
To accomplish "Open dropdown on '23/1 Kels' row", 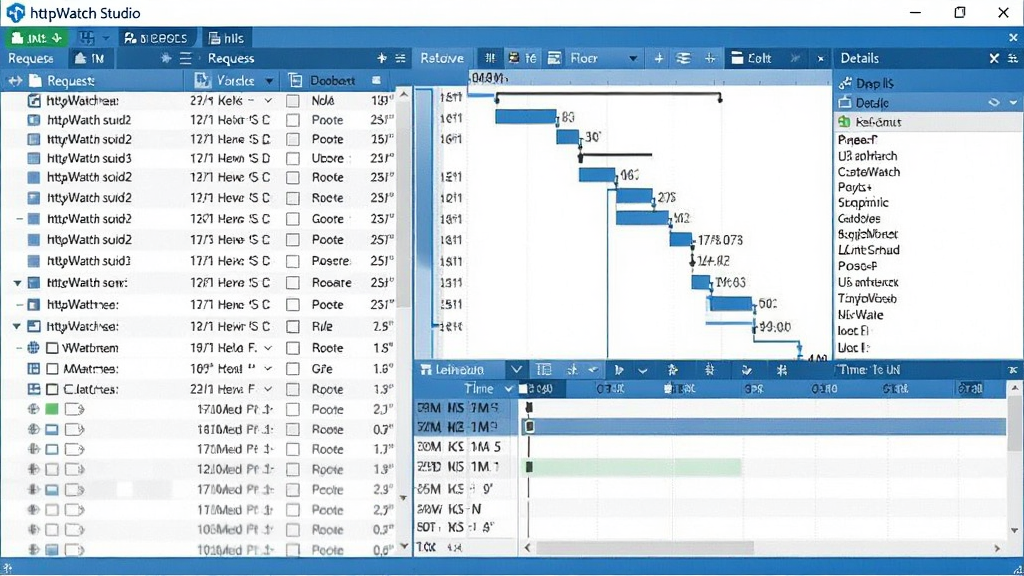I will pyautogui.click(x=268, y=101).
